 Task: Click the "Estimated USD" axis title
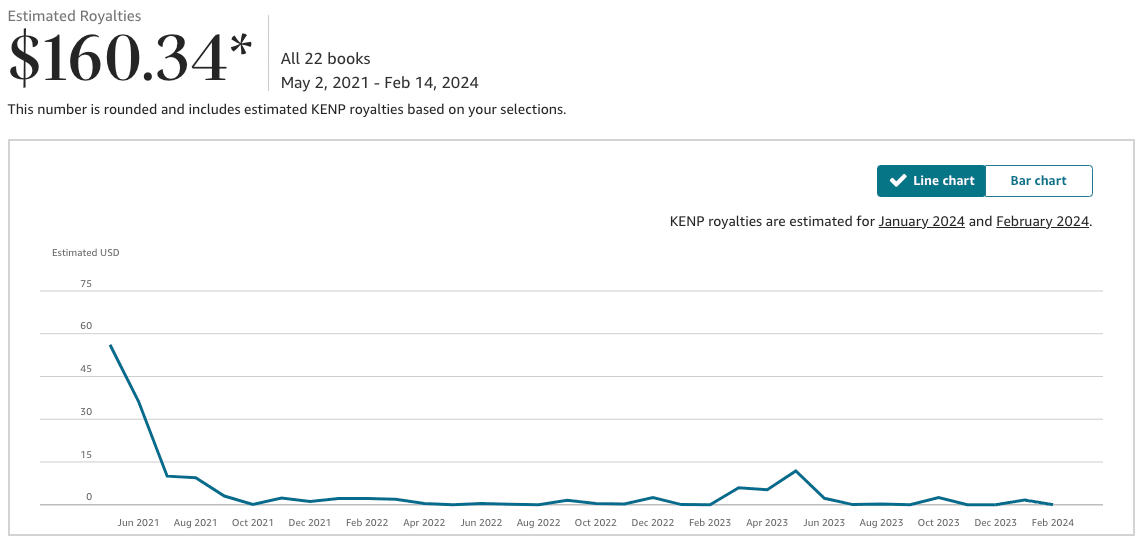86,253
